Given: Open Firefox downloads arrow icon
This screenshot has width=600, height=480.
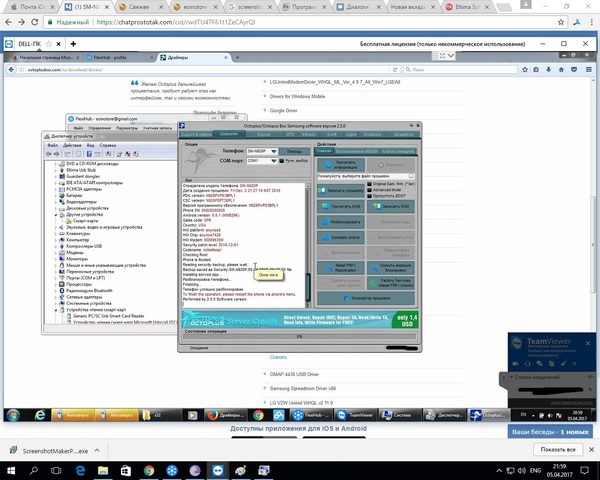Looking at the screenshot, I should pos(548,70).
